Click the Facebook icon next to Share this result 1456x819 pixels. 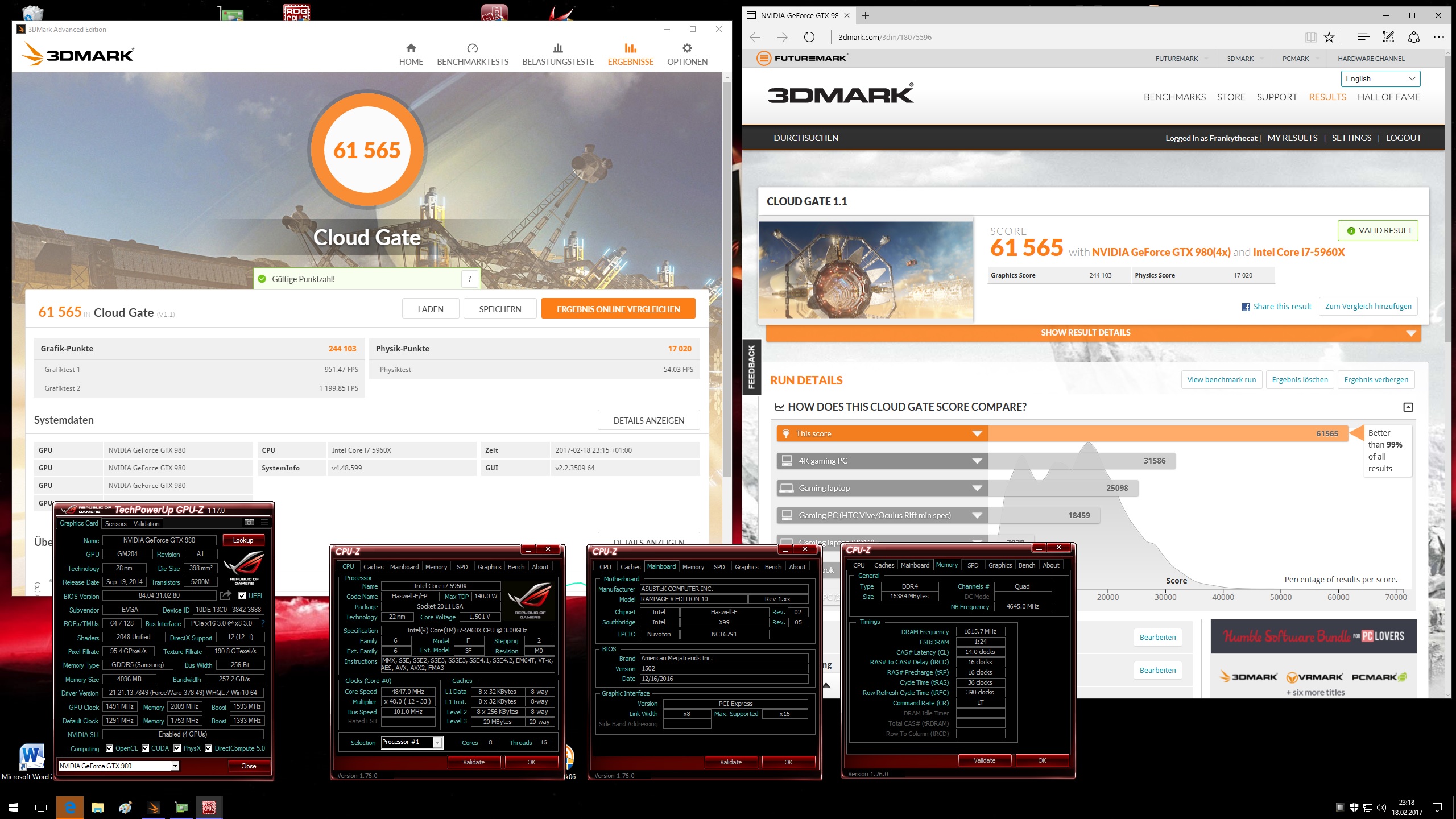click(1246, 307)
